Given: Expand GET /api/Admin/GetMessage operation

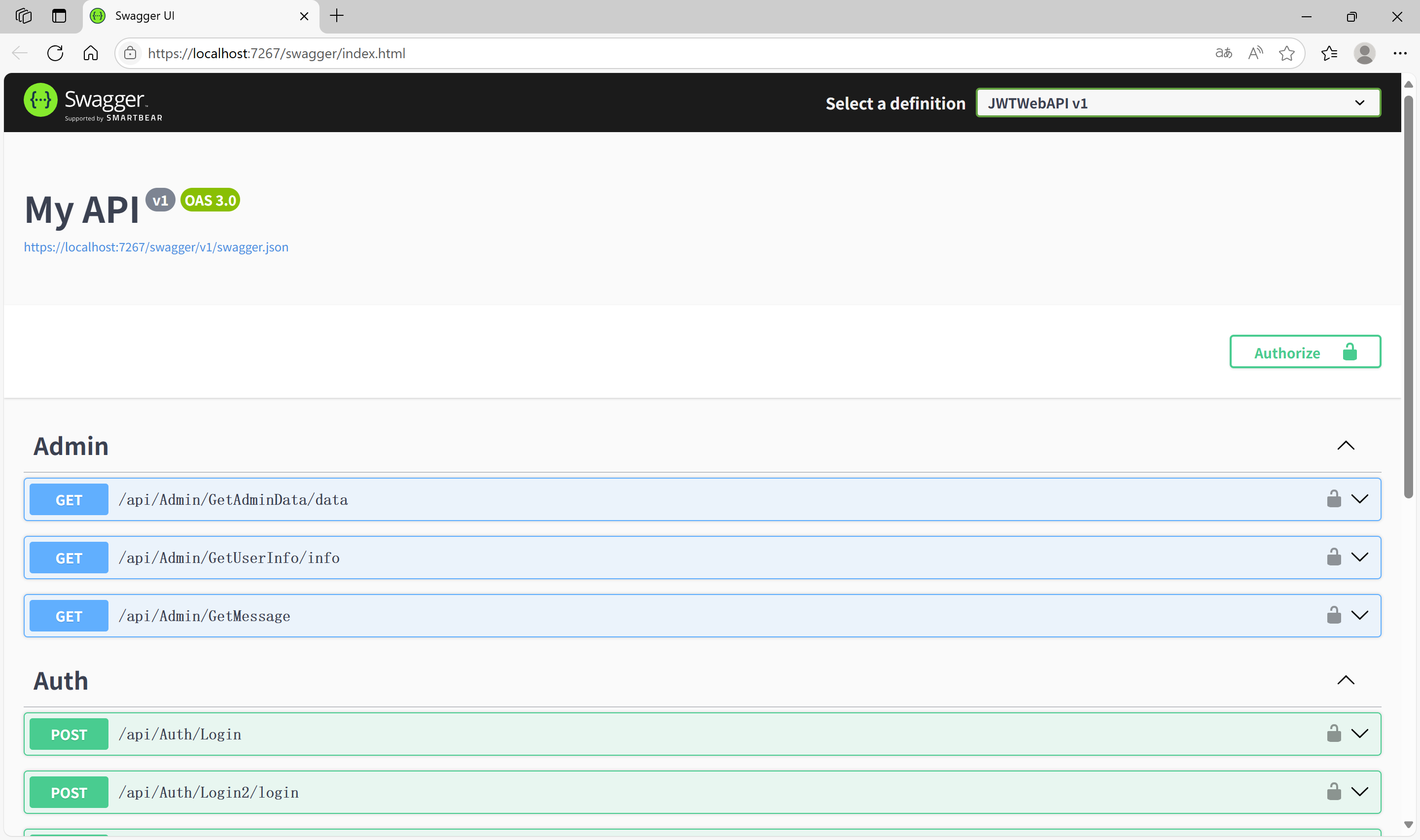Looking at the screenshot, I should [x=1359, y=615].
